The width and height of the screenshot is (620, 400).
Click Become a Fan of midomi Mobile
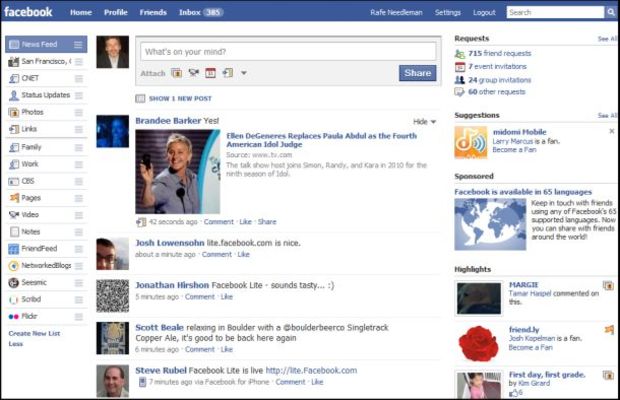pos(514,150)
